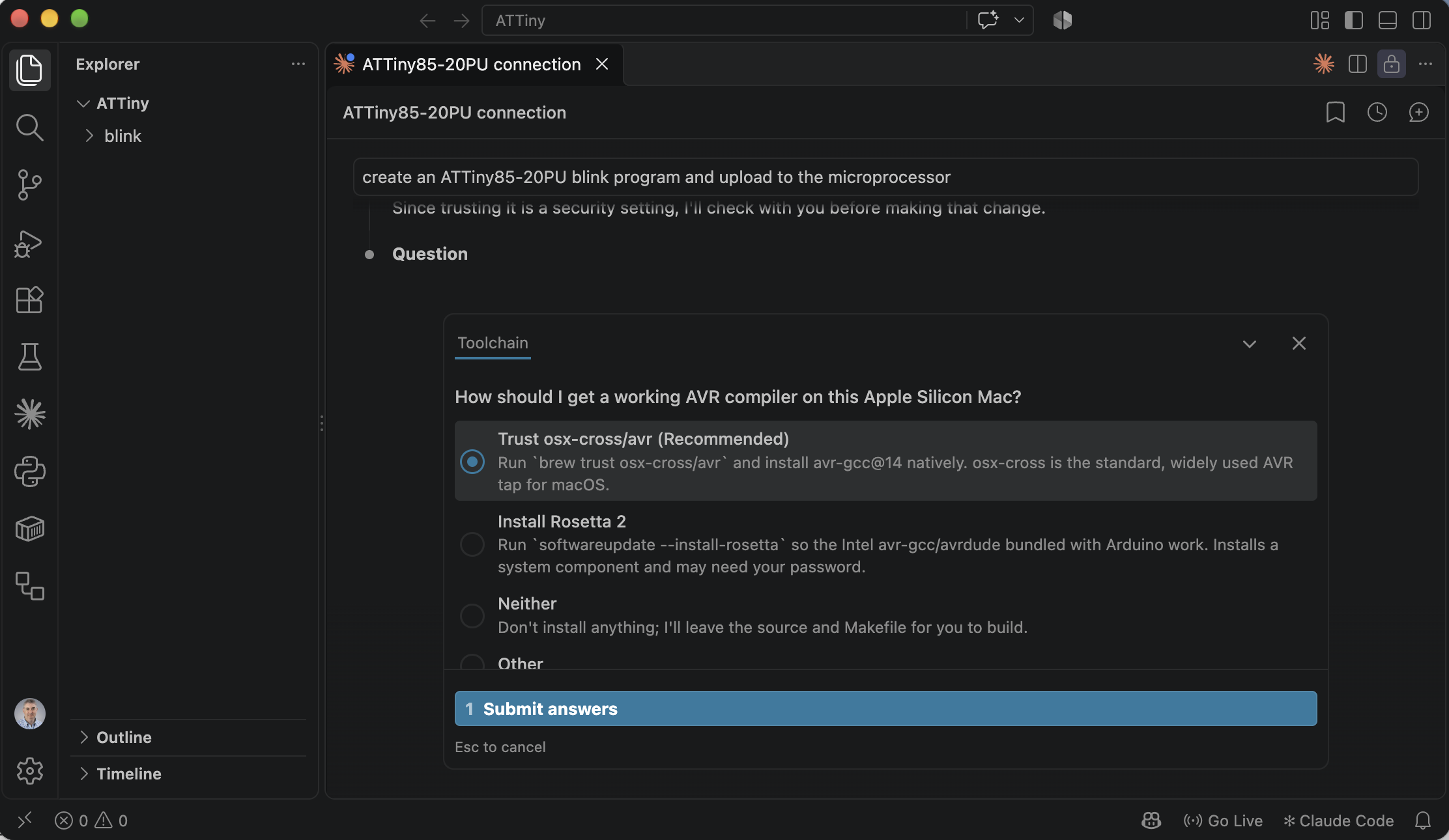
Task: Open the Run and Debug view
Action: coord(29,244)
